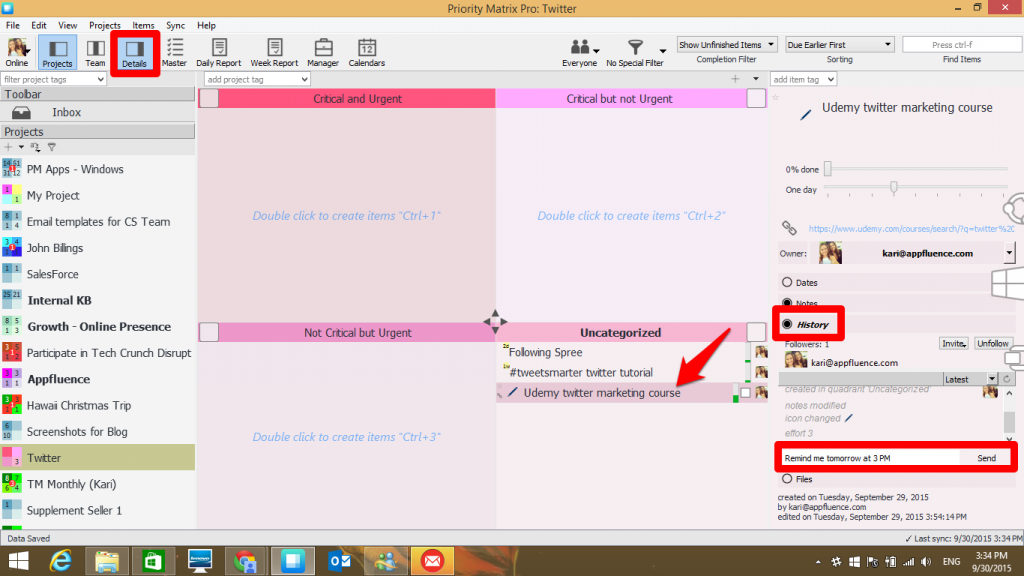Click the Send button

tap(986, 458)
